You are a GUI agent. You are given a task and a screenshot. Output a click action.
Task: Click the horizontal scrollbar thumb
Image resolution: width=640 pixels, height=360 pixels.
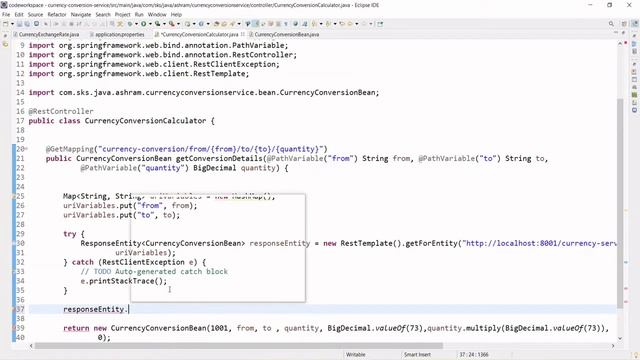pyautogui.click(x=239, y=346)
